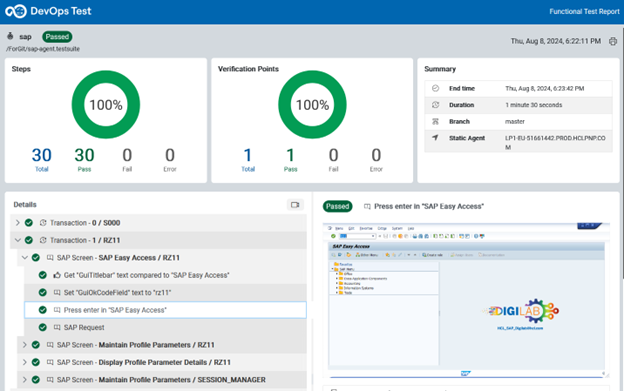
Task: Click the Duration value 1 minute 30 seconds
Action: tap(534, 105)
